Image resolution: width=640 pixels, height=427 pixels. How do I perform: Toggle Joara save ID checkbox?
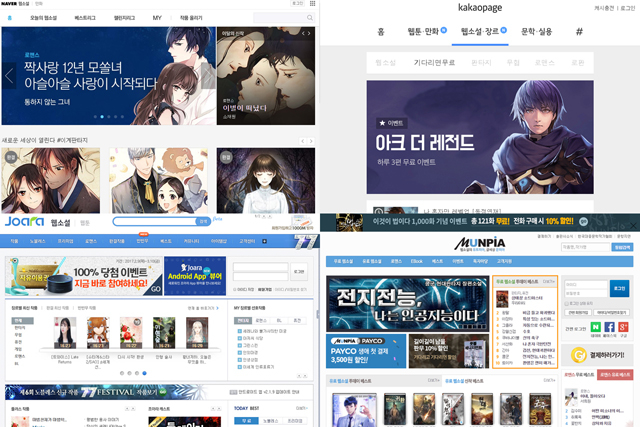click(235, 289)
